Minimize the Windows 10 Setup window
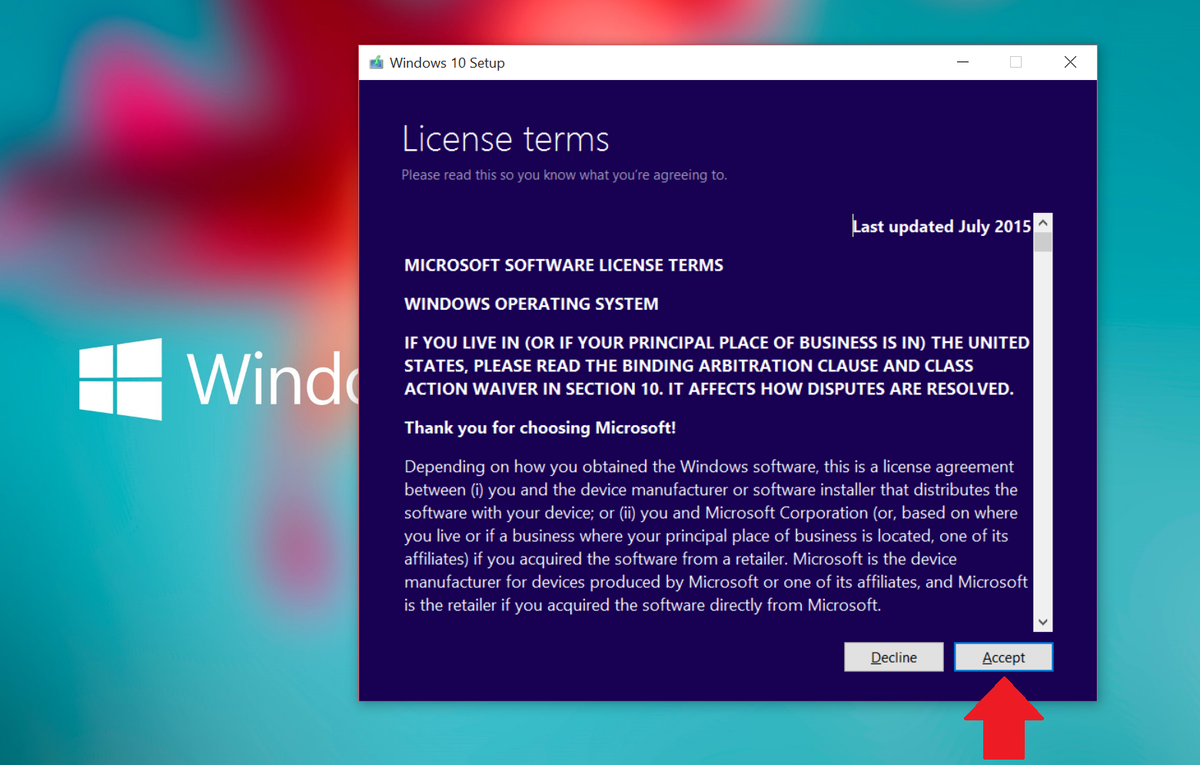This screenshot has height=765, width=1200. click(x=962, y=62)
